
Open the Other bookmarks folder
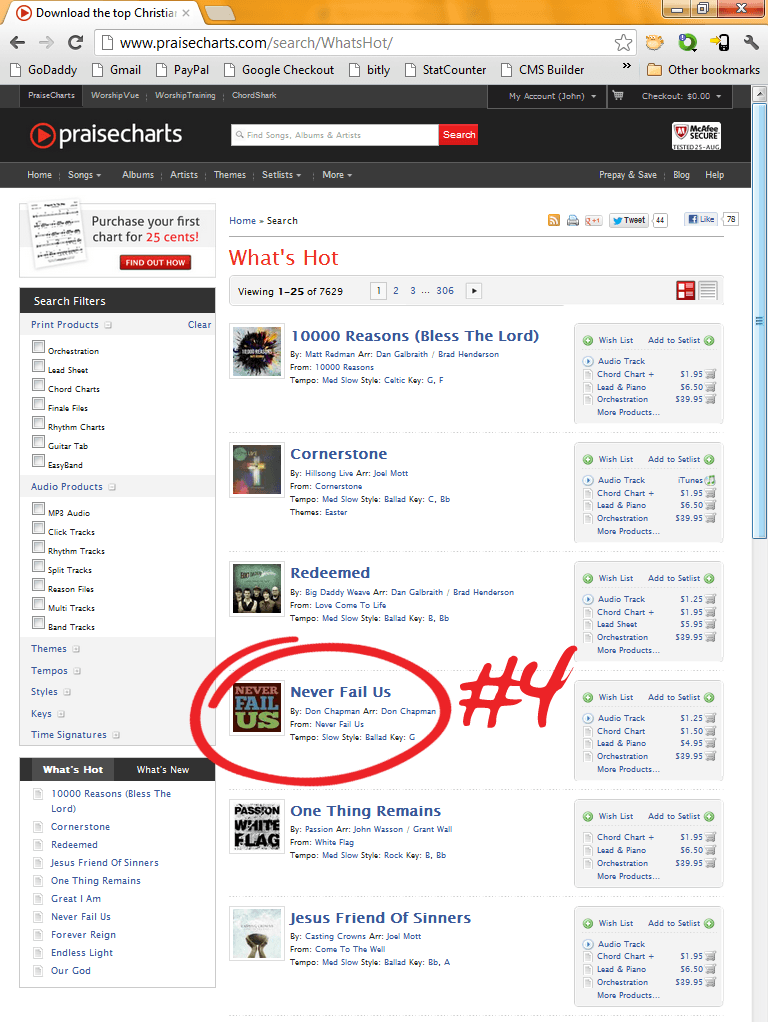pos(704,70)
